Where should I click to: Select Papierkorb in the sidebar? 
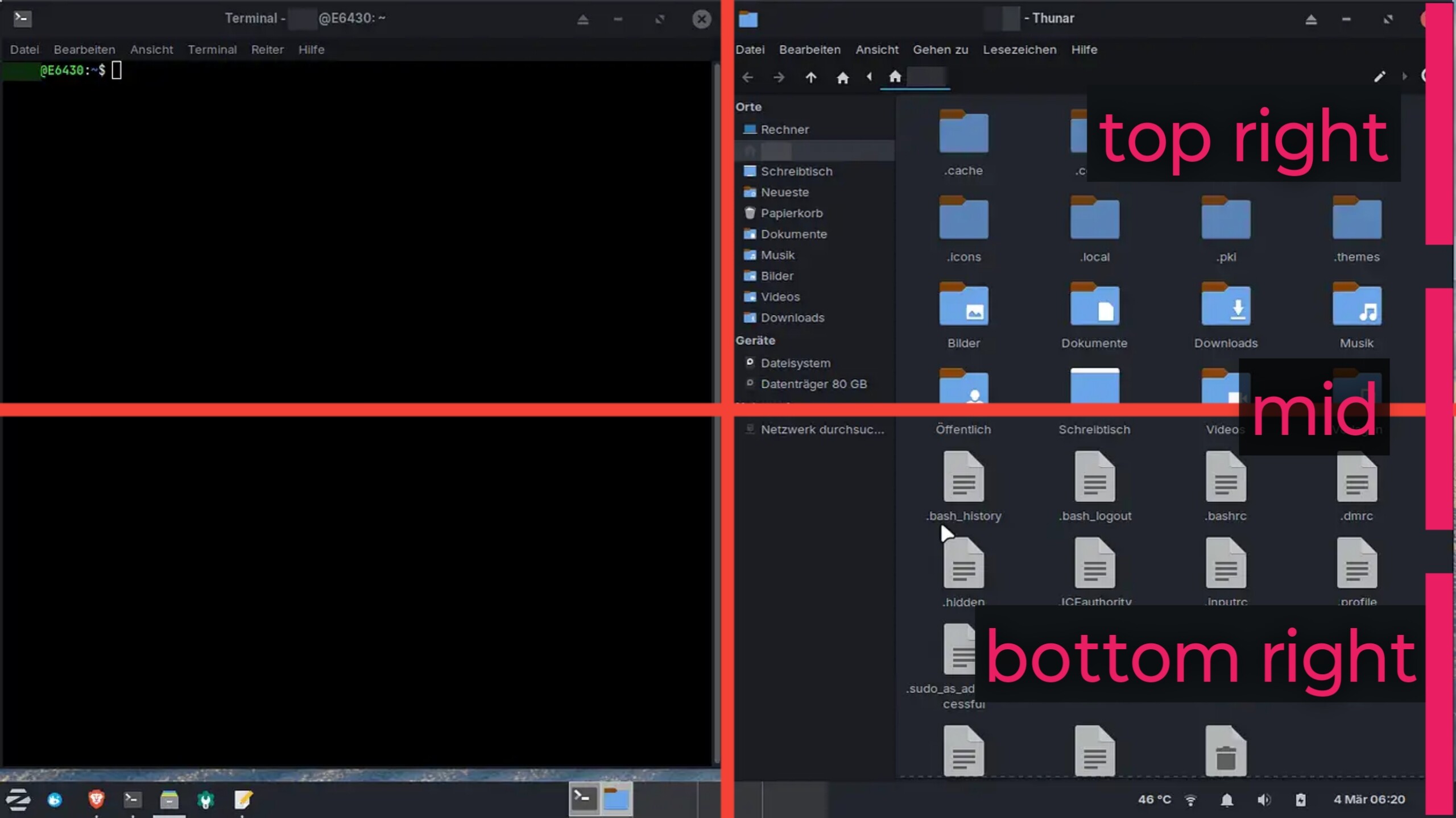791,213
